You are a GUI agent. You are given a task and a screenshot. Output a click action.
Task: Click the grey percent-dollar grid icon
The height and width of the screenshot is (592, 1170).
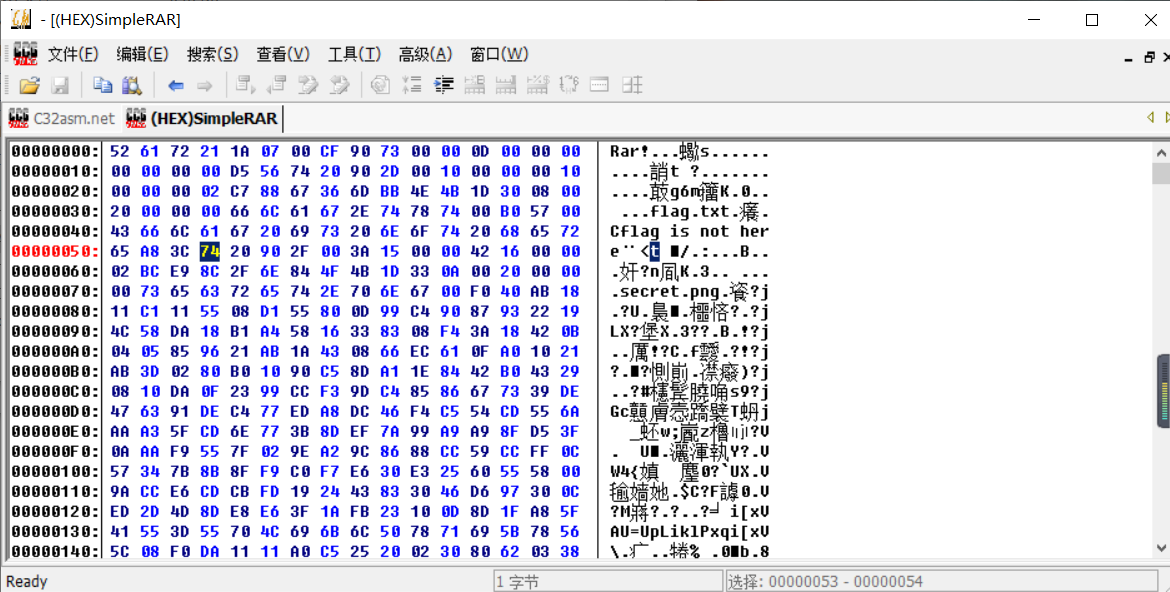coord(537,85)
